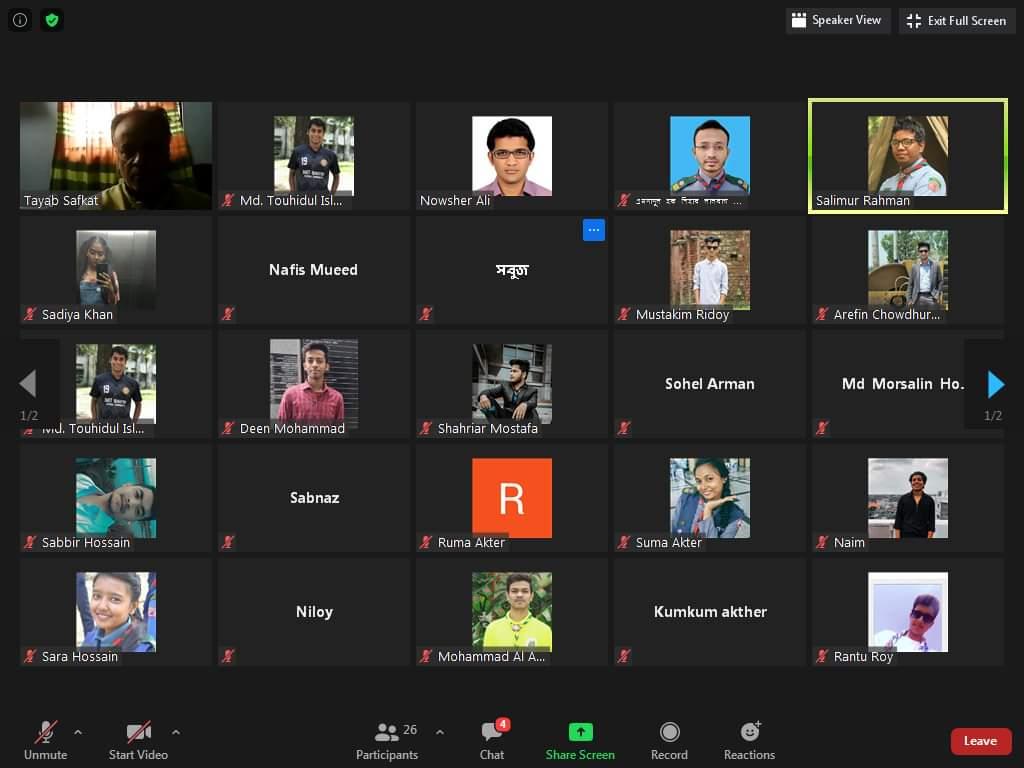
Task: Switch to Speaker View
Action: tap(837, 20)
